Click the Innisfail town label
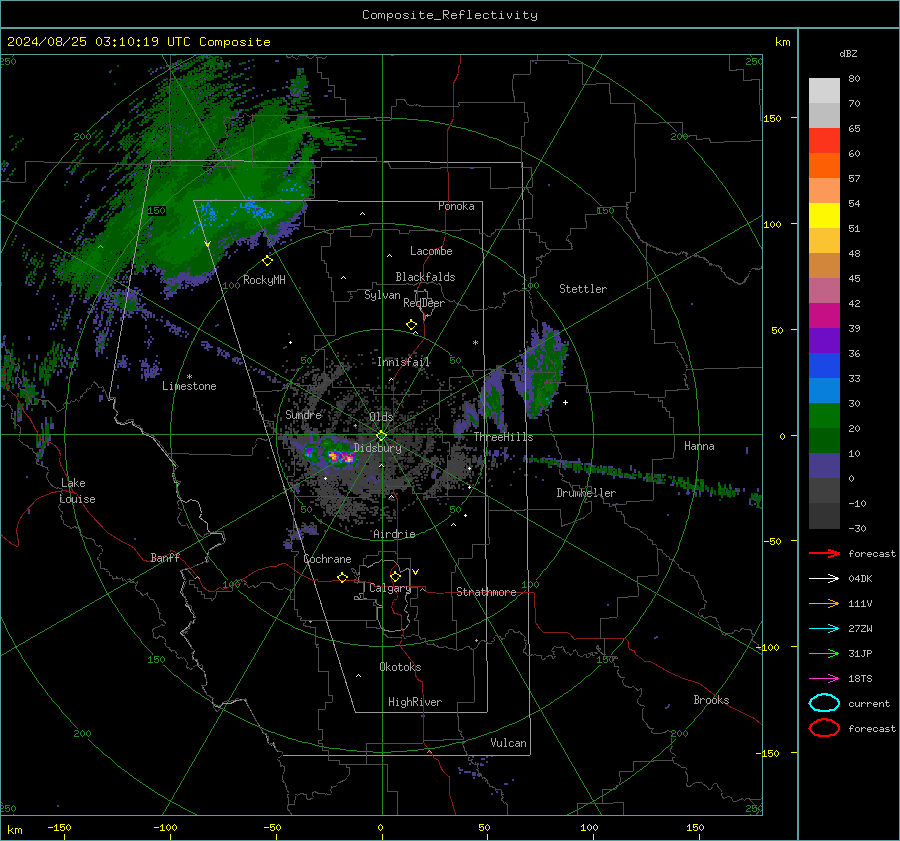Screen dimensions: 900x841 (403, 362)
